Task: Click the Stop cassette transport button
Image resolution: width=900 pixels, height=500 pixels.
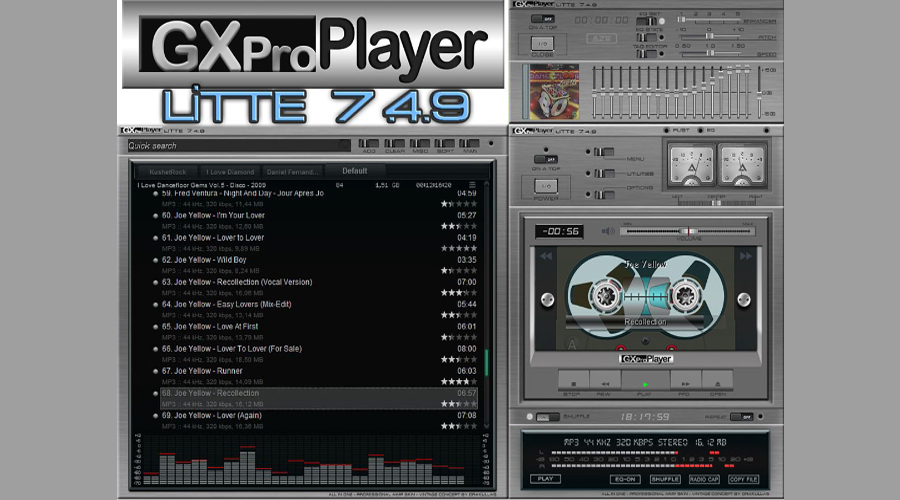Action: [573, 380]
